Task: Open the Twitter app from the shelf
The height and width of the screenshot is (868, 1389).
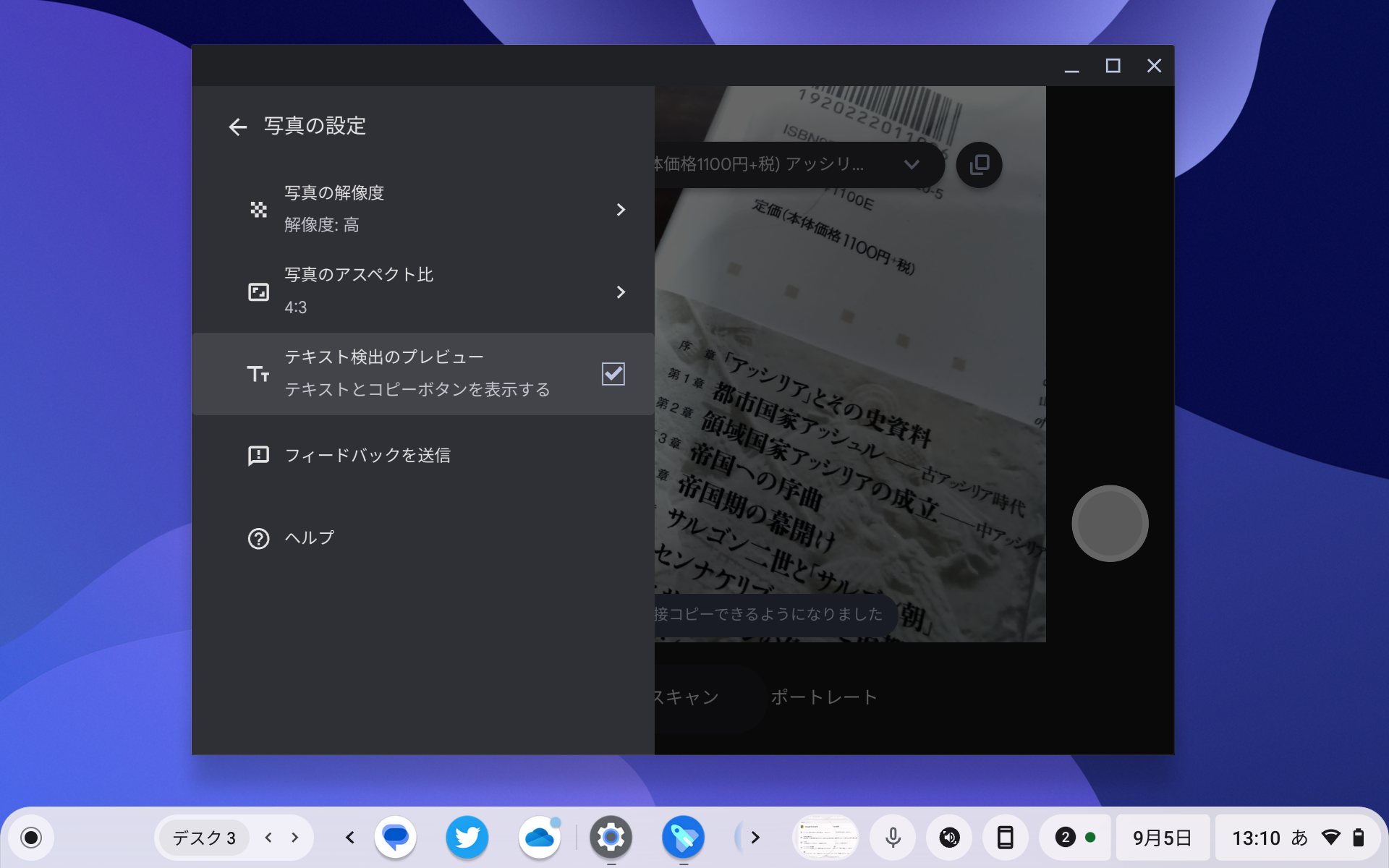Action: click(467, 837)
